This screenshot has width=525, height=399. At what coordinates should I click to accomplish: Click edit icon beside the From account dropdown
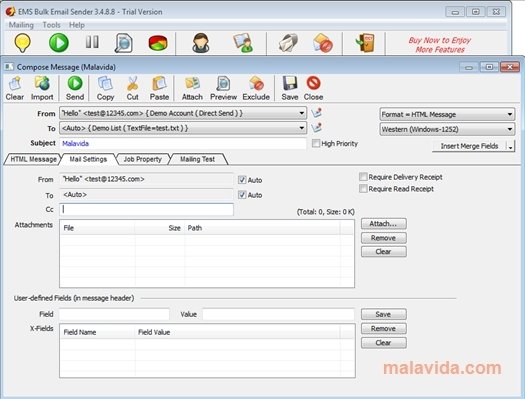[316, 113]
